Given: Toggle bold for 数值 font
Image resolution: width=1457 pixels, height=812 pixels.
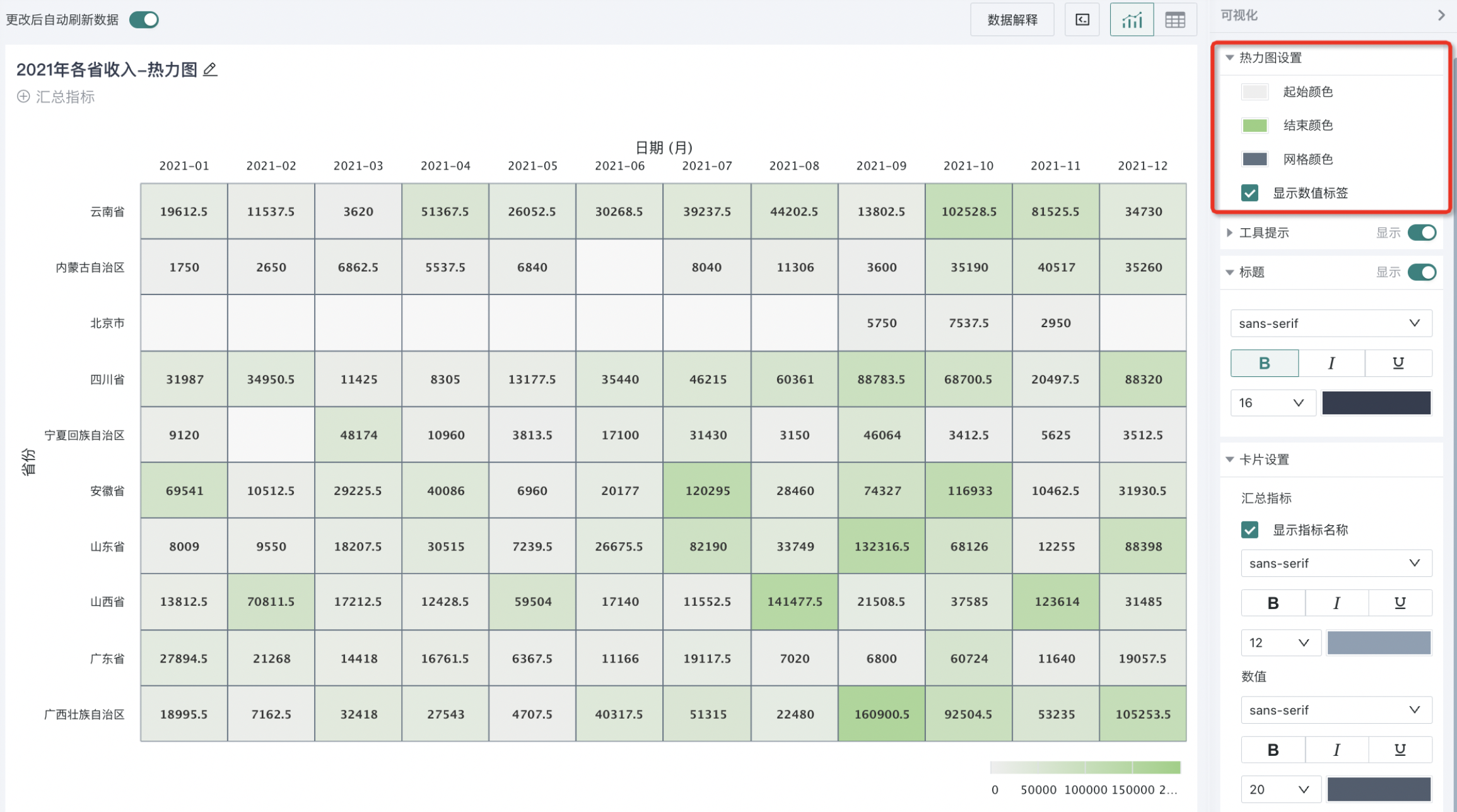Looking at the screenshot, I should (x=1273, y=750).
